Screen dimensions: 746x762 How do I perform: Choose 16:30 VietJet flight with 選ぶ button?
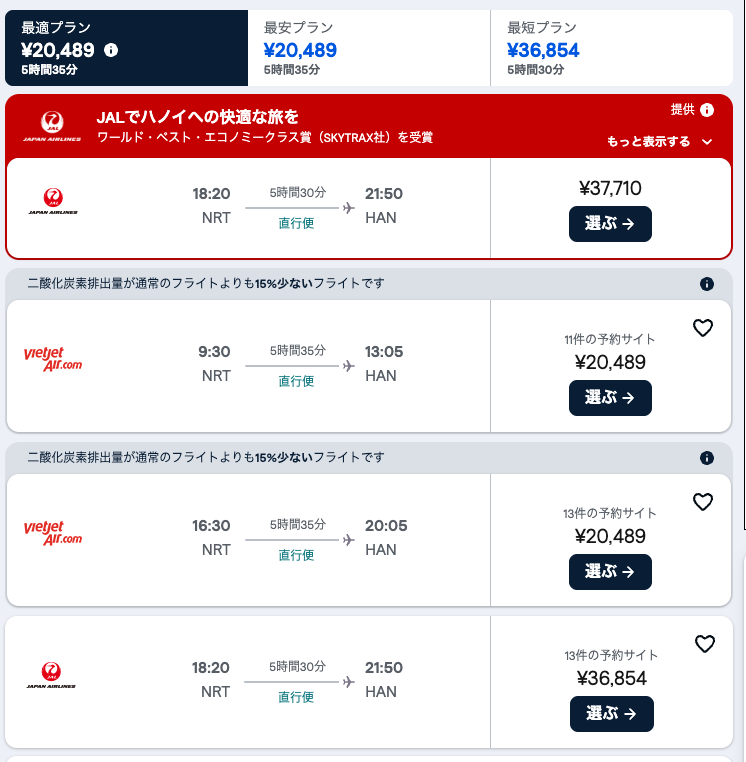pos(610,571)
